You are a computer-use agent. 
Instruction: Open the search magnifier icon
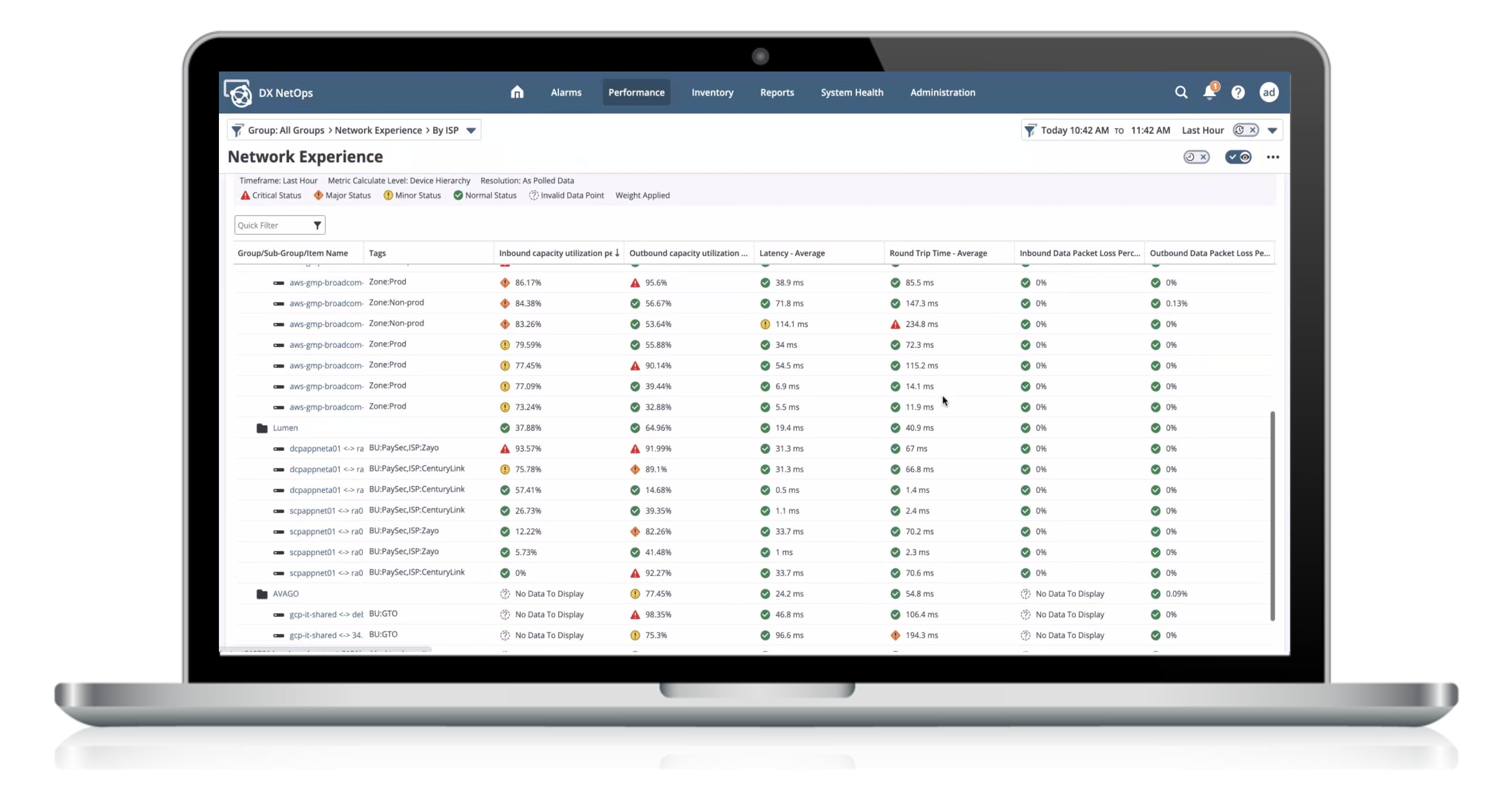(1181, 92)
